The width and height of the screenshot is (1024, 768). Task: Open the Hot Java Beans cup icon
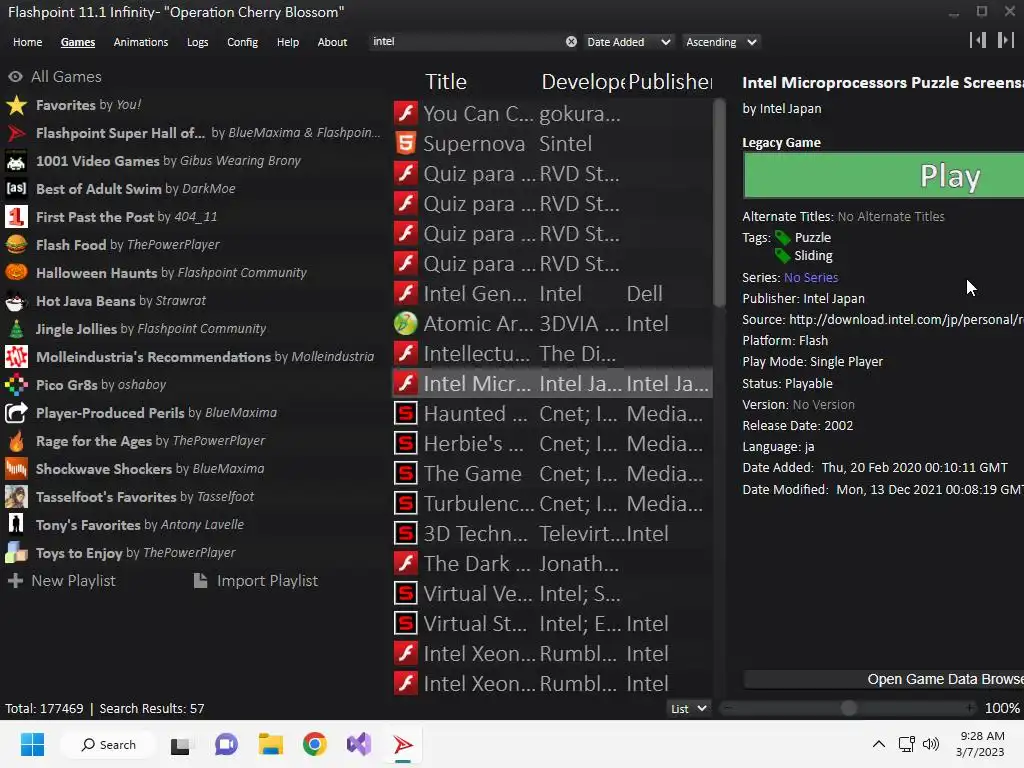coord(16,300)
